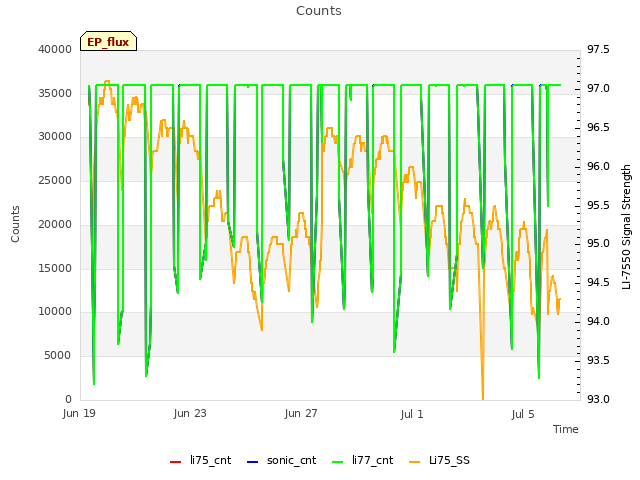Click the 97.5 right axis value
The width and height of the screenshot is (640, 480).
(598, 49)
